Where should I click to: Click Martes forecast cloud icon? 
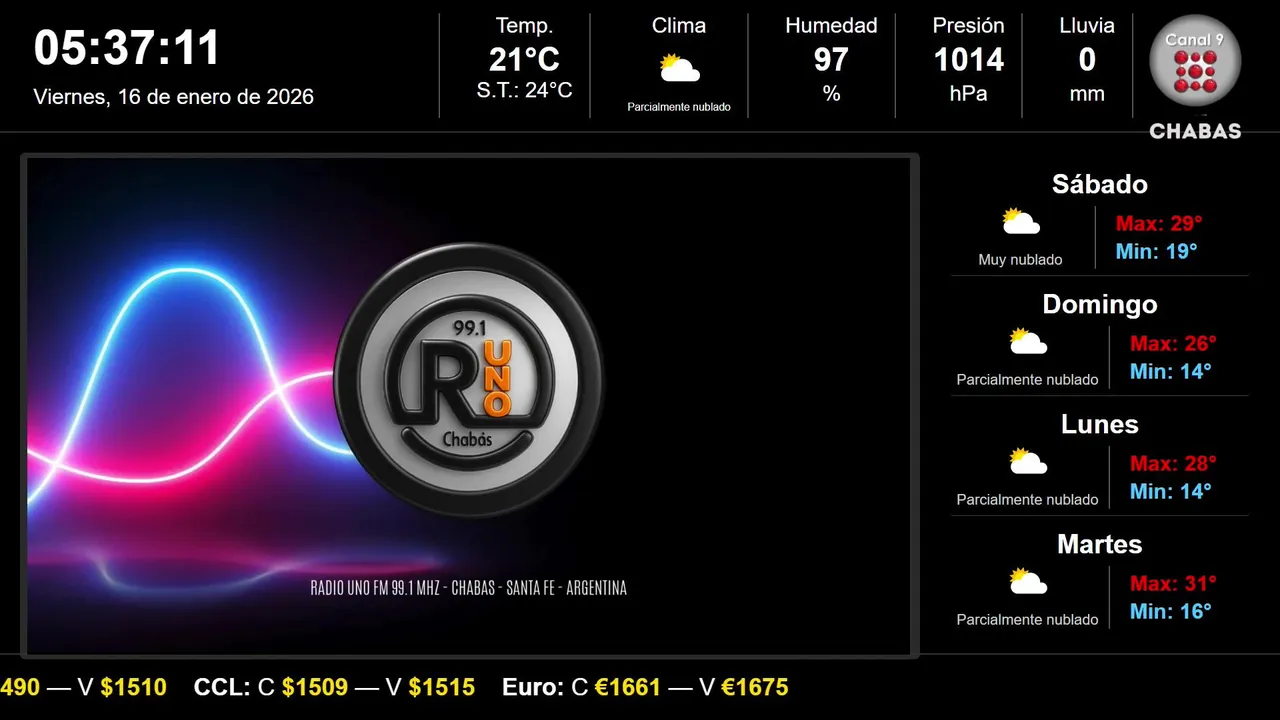(1027, 582)
